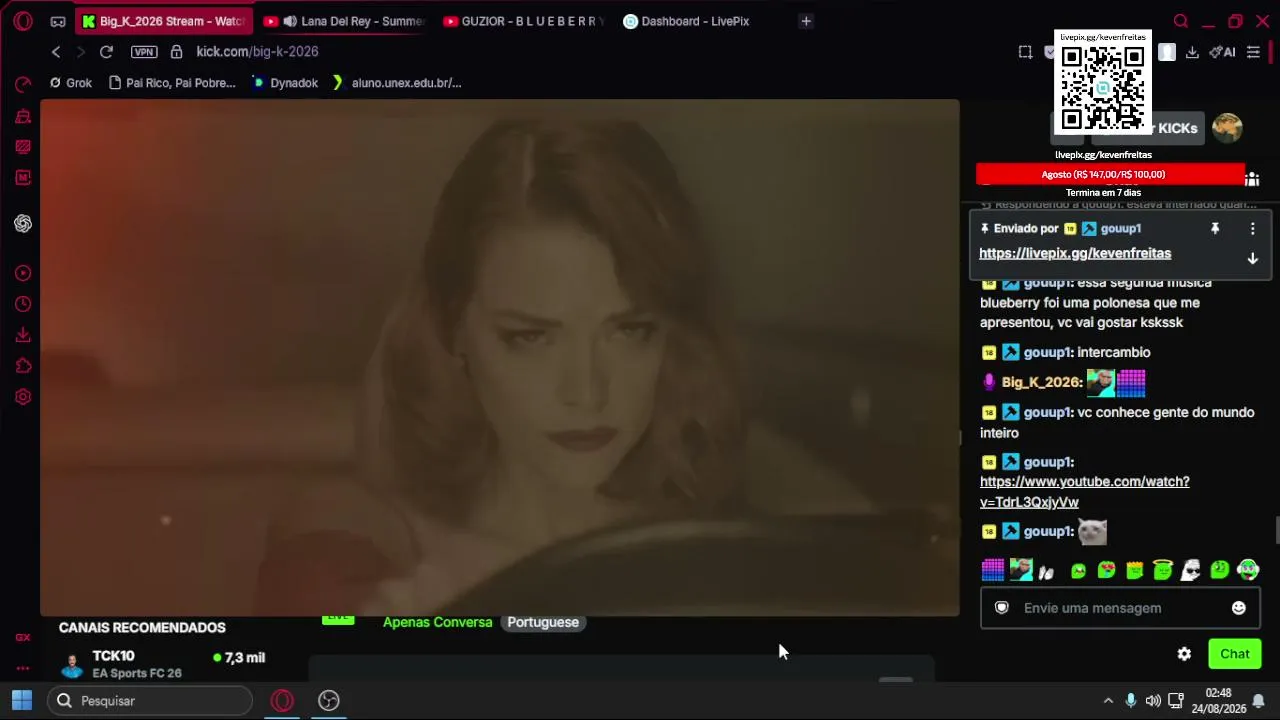Select the Portuguese language tag

(543, 622)
